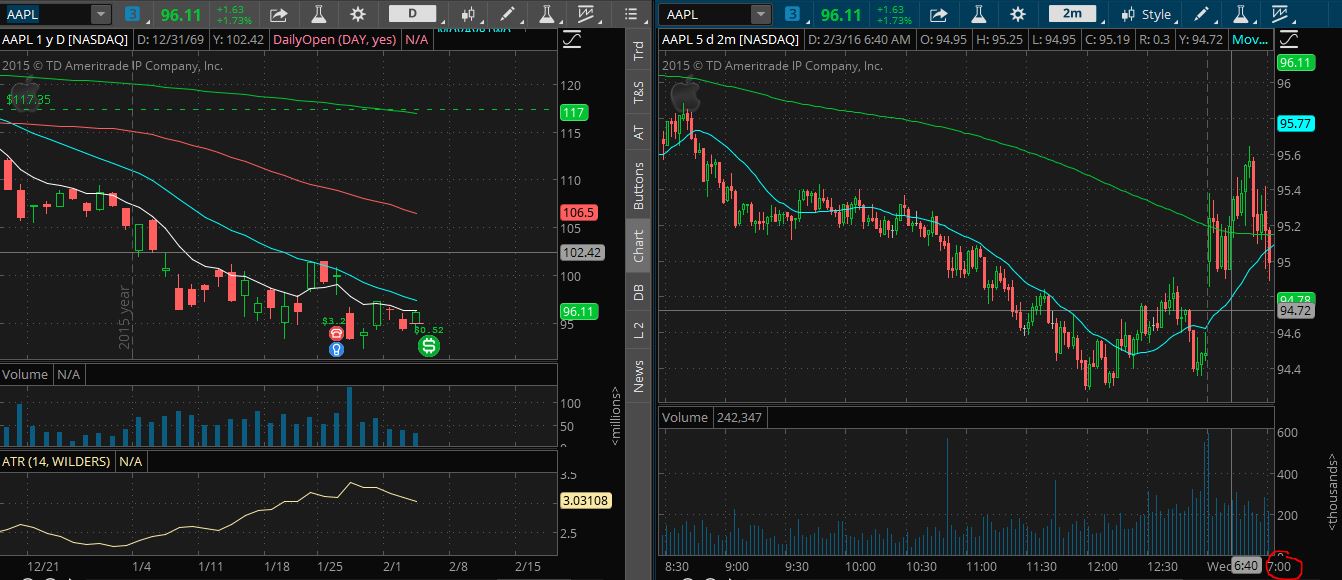Open the first flask icon on the 2m chart toolbar
The height and width of the screenshot is (580, 1342).
pos(978,15)
